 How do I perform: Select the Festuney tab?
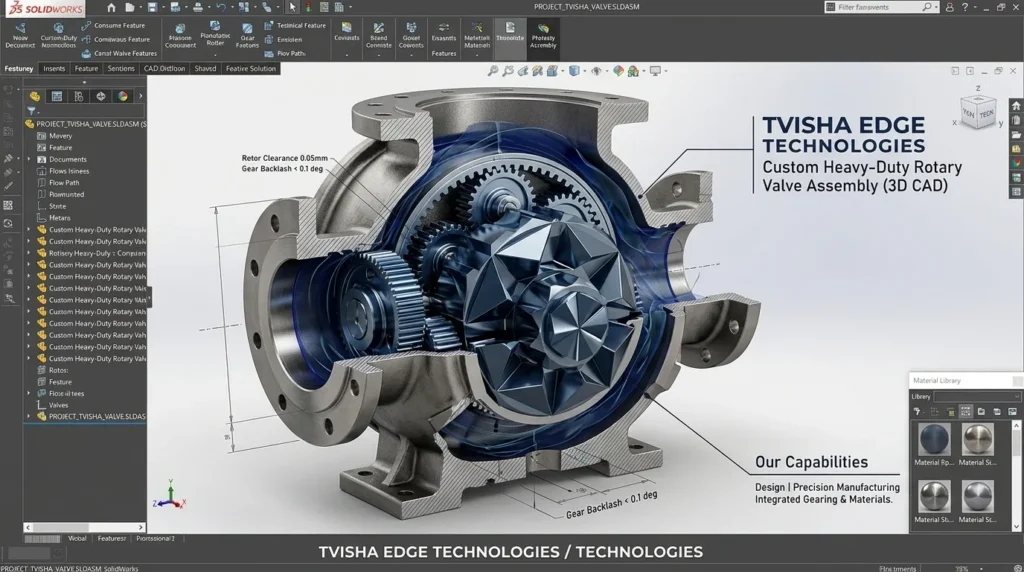18,69
